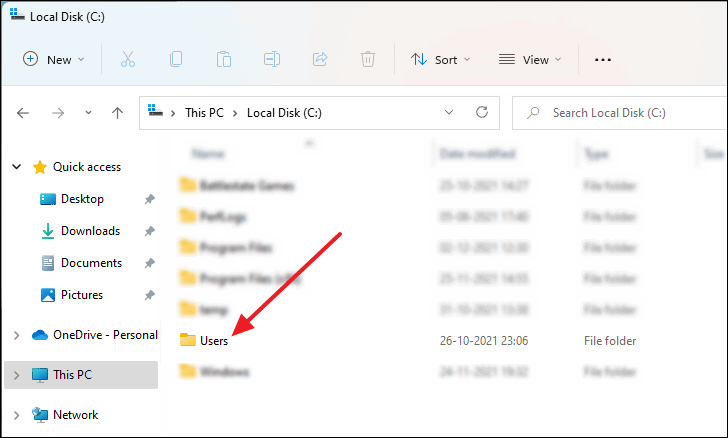This screenshot has width=728, height=438.
Task: Open the See more ellipsis menu
Action: click(x=603, y=59)
